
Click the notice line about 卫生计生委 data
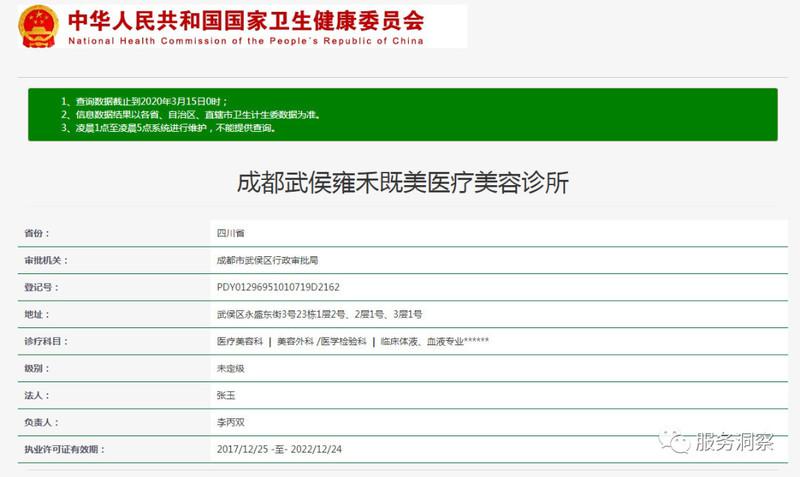point(190,115)
